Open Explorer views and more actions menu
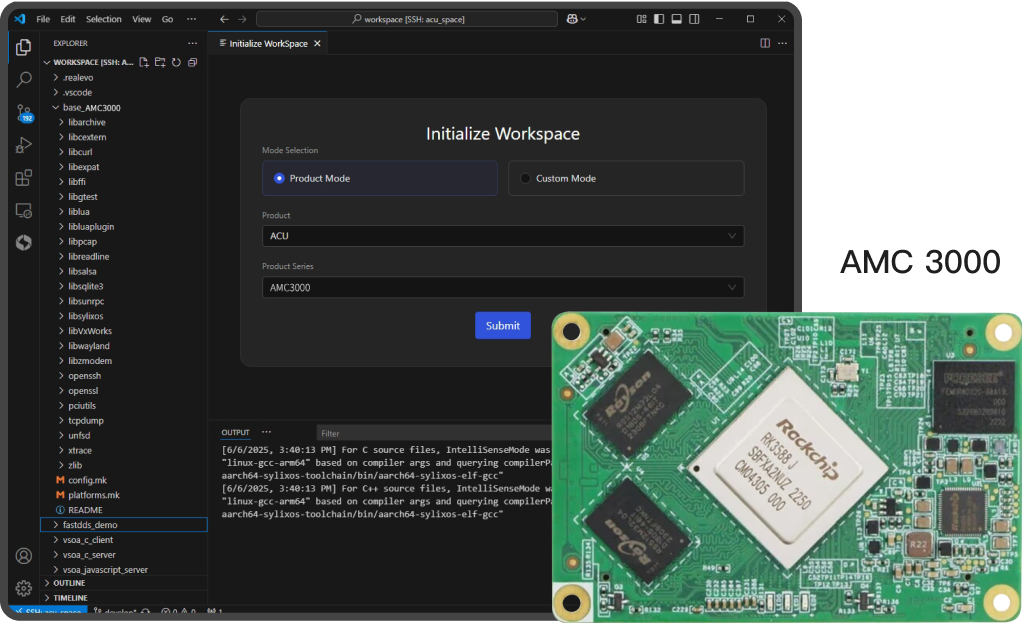Image resolution: width=1024 pixels, height=623 pixels. point(193,43)
